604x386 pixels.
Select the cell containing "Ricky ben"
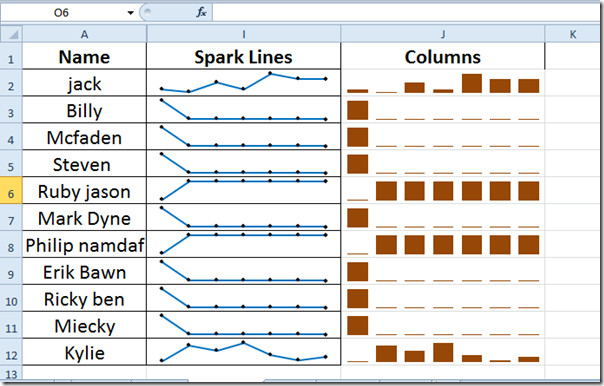[84, 299]
